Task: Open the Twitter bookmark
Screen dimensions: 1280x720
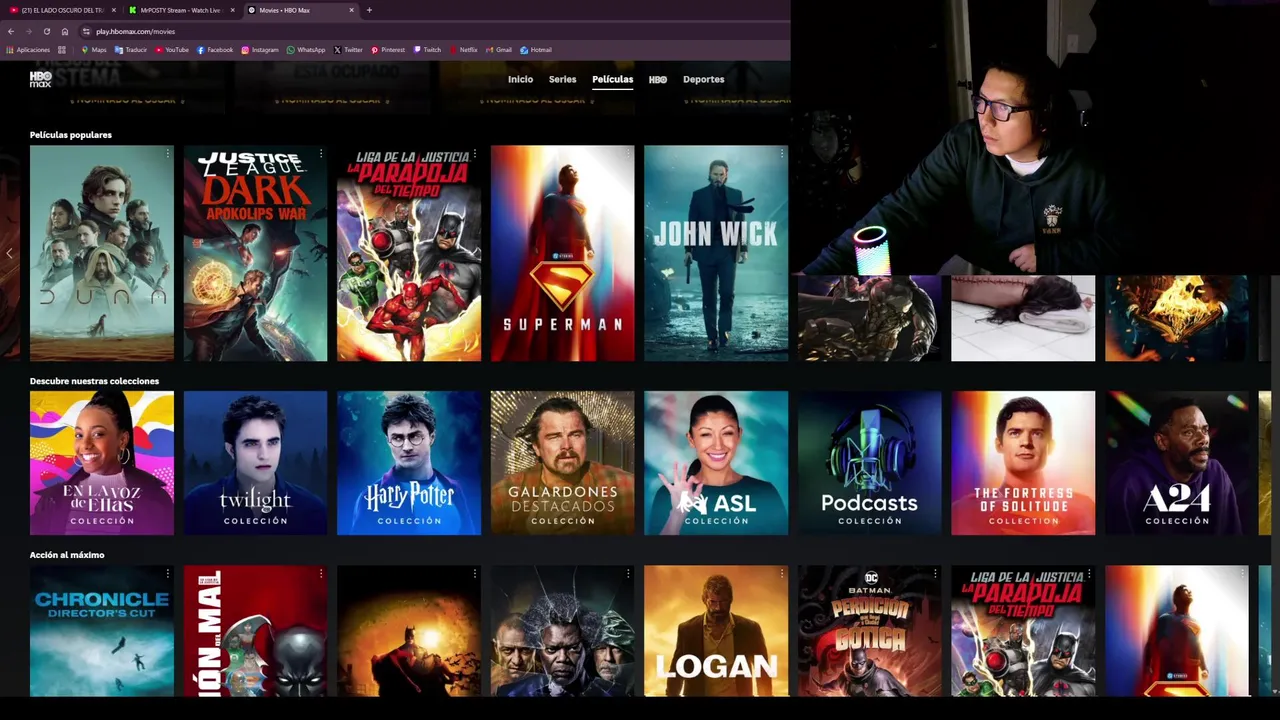Action: (348, 49)
